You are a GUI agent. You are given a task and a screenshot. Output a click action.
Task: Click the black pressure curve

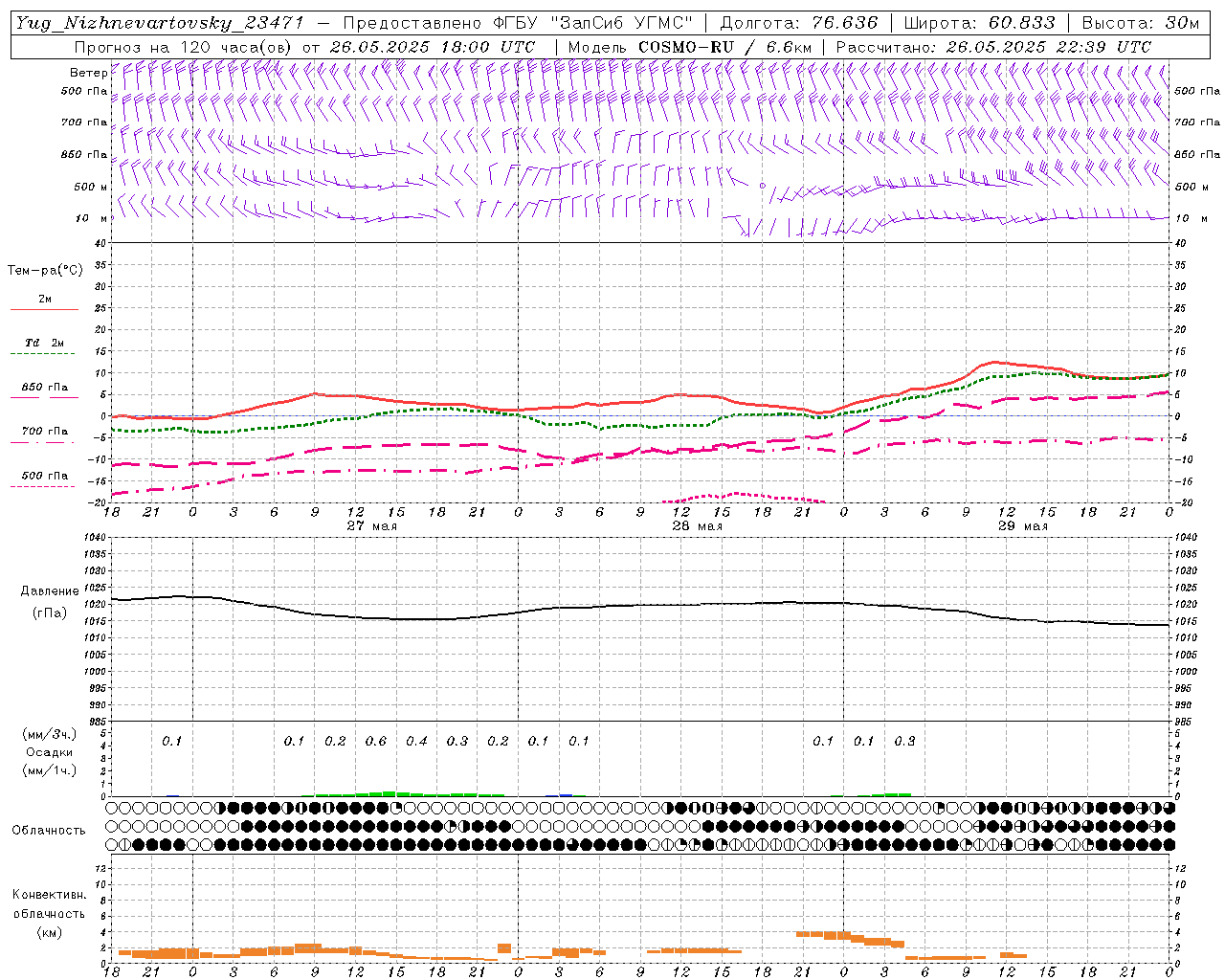tap(641, 605)
